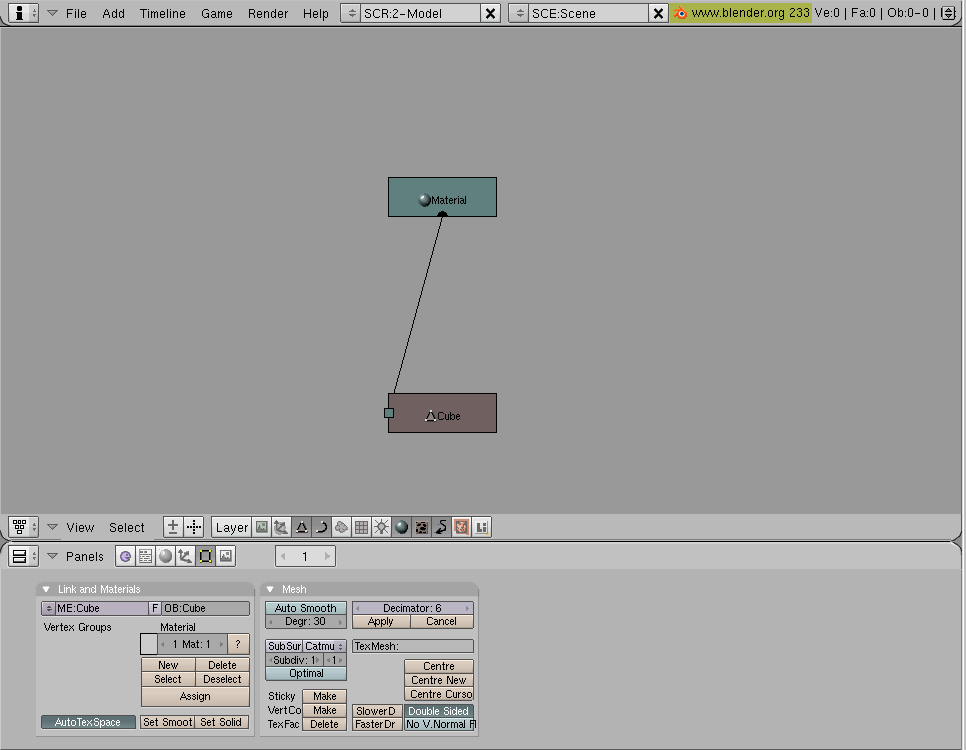Screen dimensions: 966x750
Task: Toggle lattice grid datablock display
Action: [x=361, y=527]
